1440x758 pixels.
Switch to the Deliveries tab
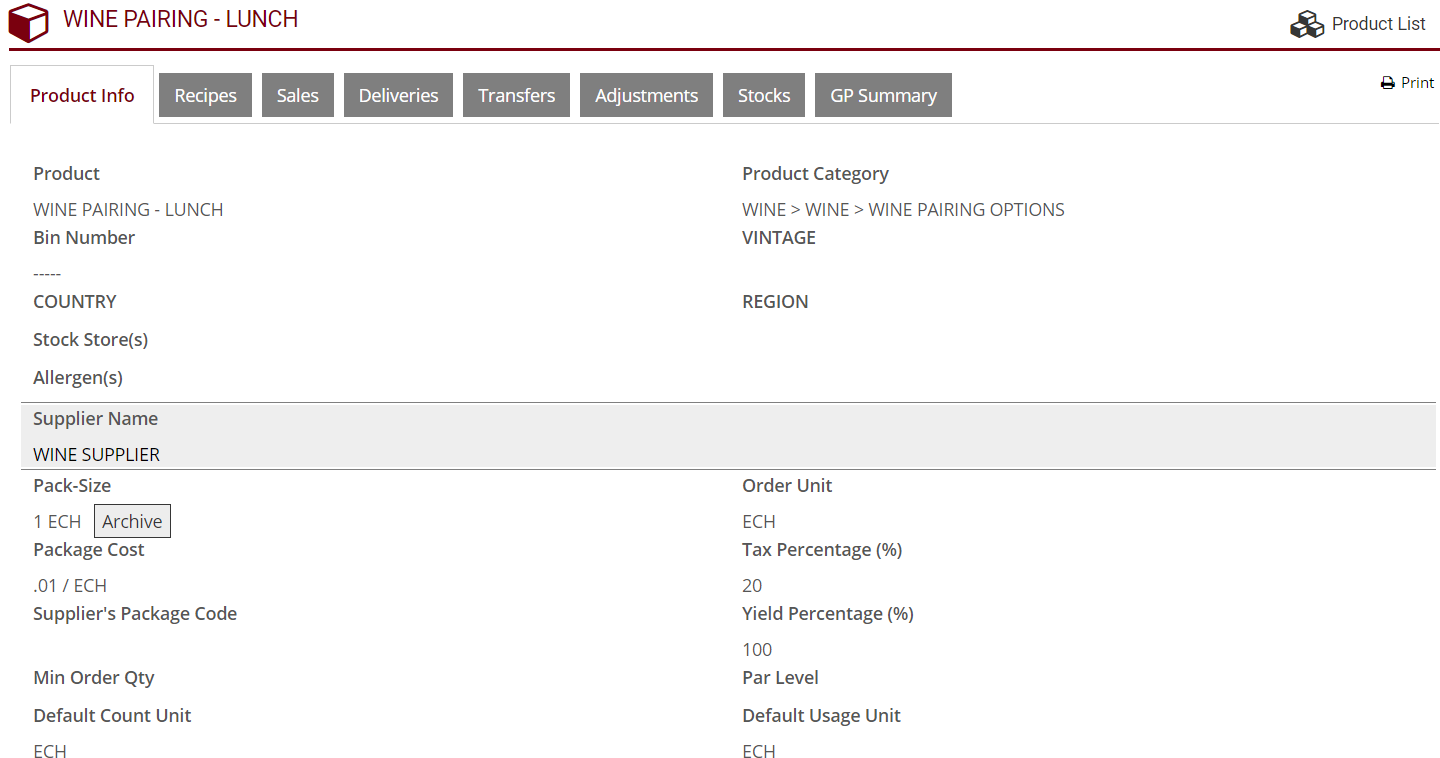(398, 94)
